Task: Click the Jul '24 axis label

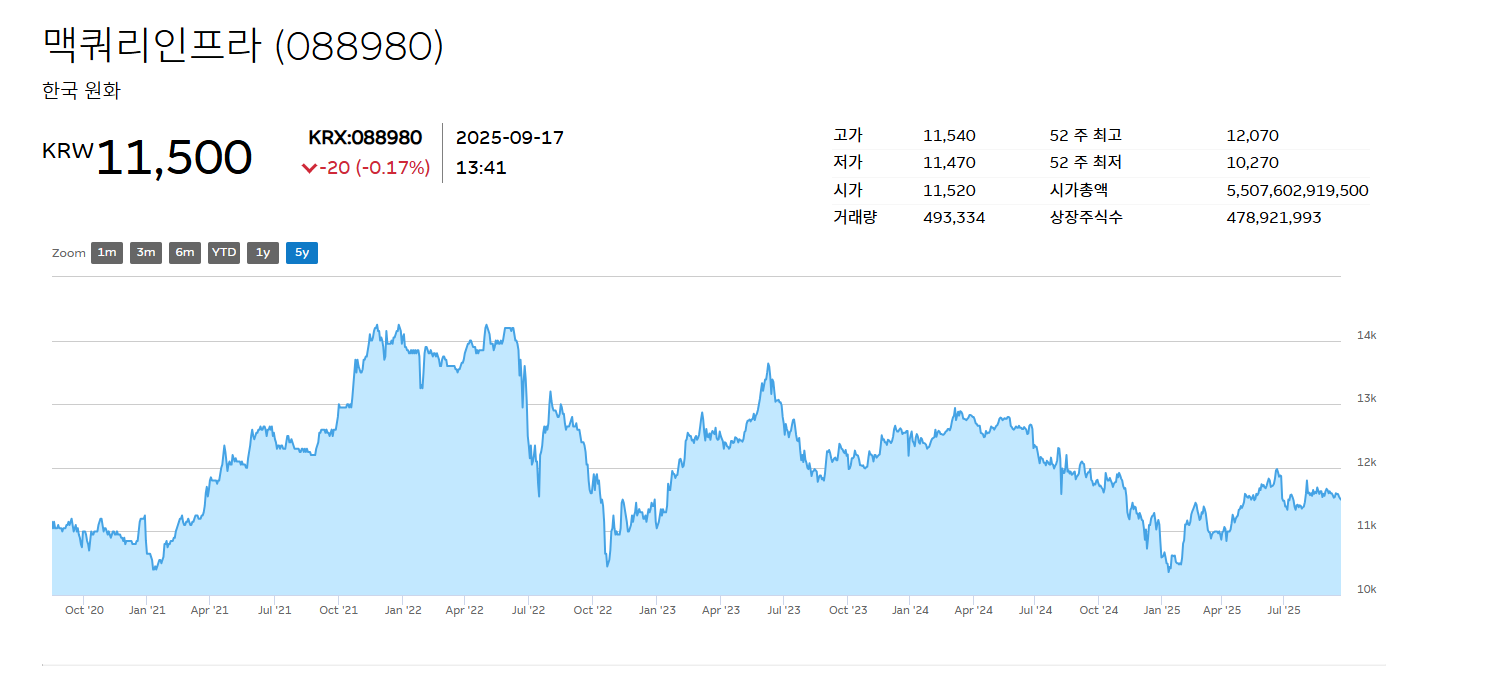Action: (1036, 609)
